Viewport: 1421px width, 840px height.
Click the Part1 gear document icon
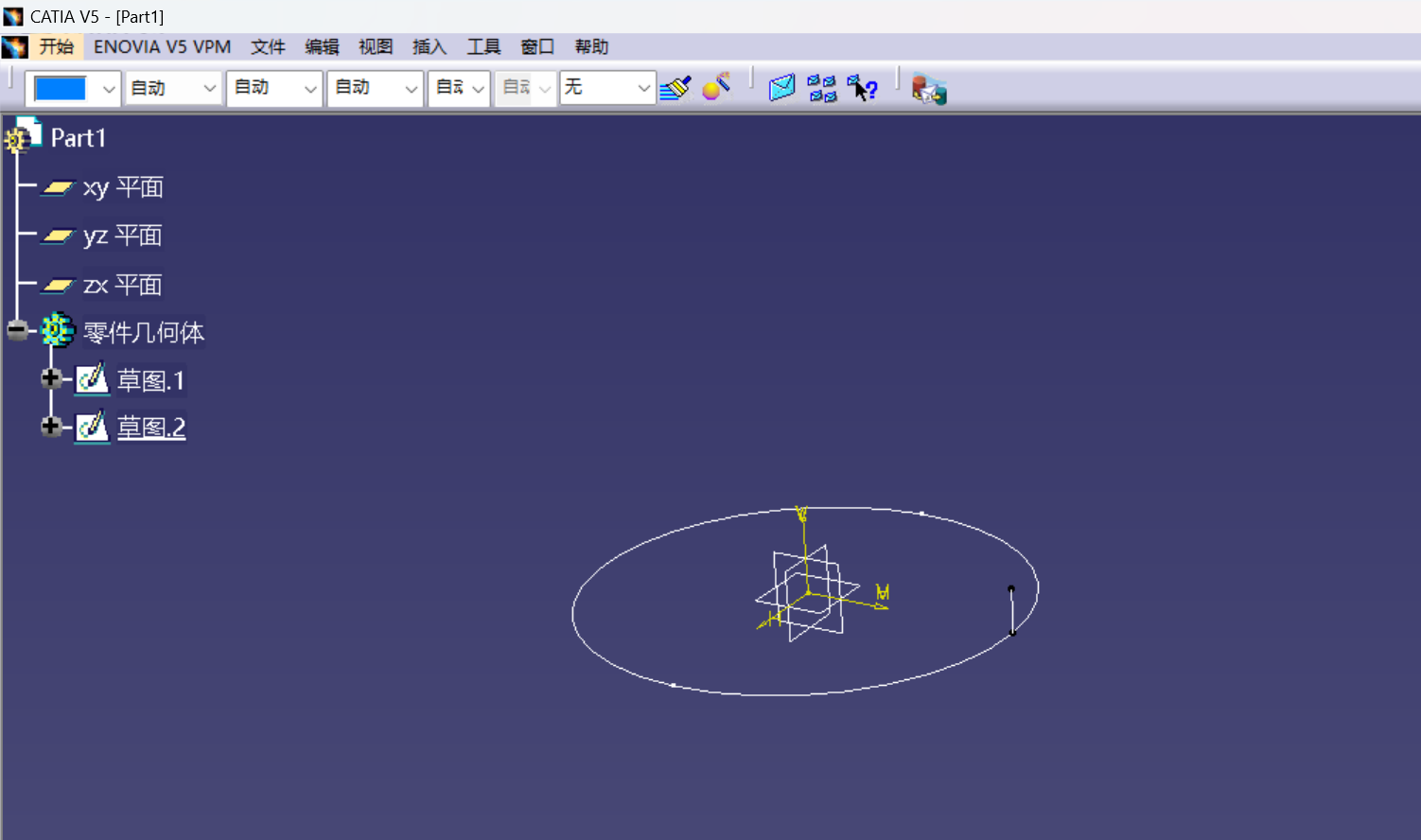pyautogui.click(x=23, y=135)
